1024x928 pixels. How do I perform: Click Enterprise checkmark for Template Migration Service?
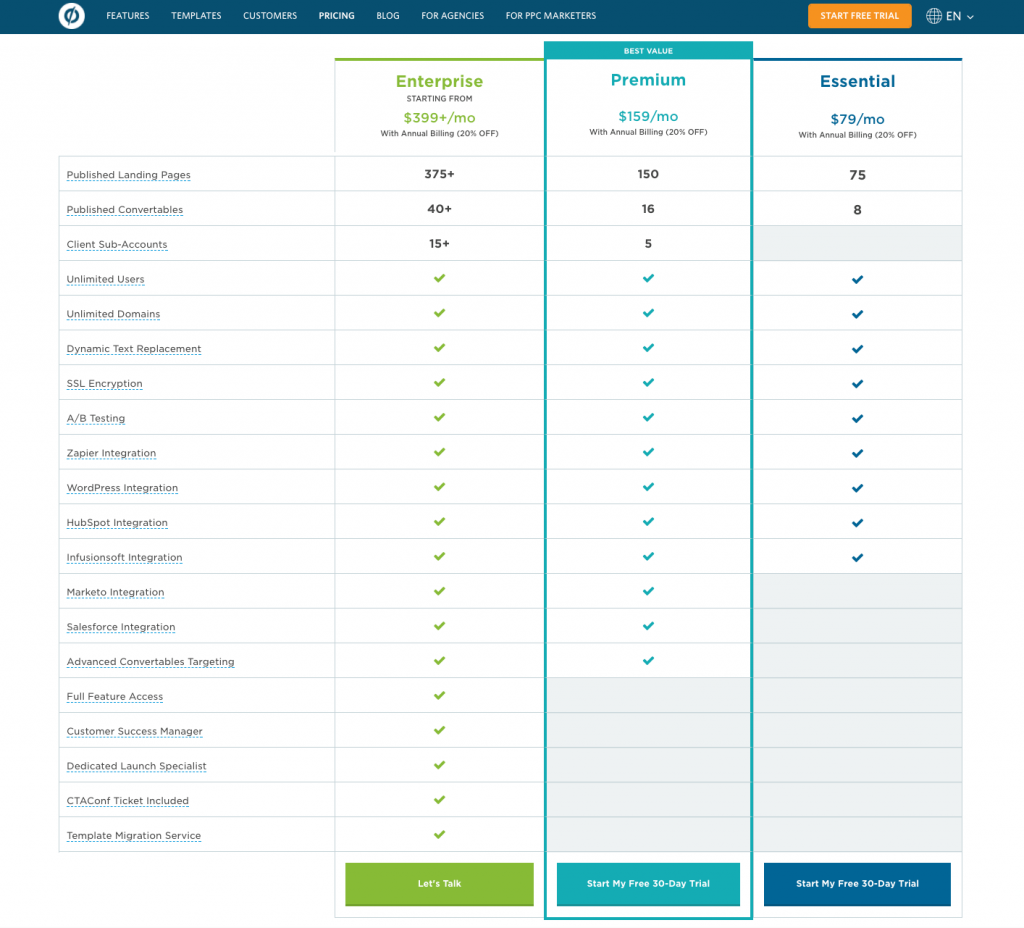[x=440, y=835]
